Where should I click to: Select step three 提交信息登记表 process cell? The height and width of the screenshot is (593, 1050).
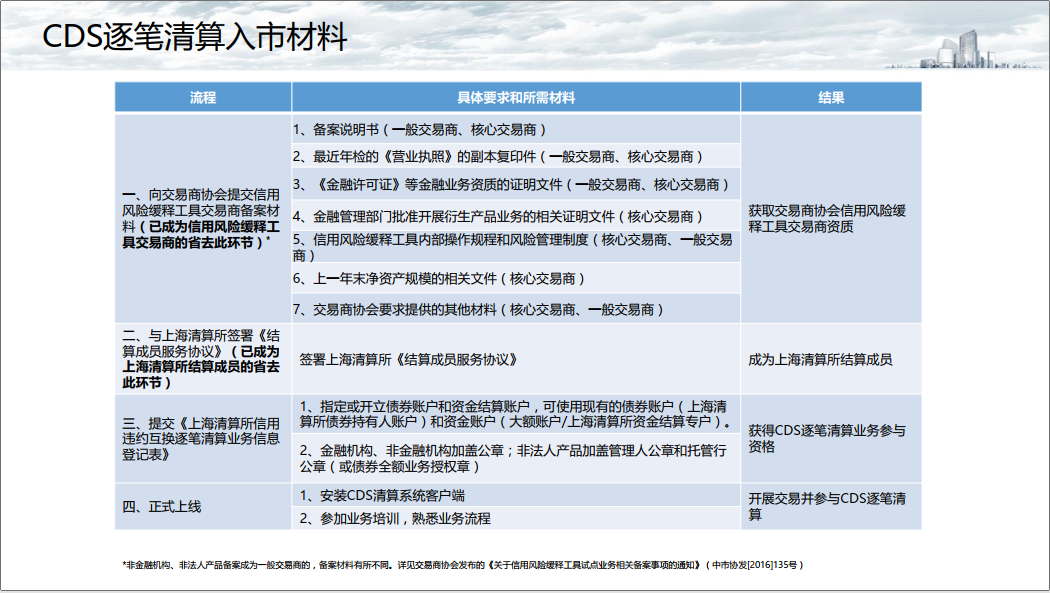tap(203, 439)
